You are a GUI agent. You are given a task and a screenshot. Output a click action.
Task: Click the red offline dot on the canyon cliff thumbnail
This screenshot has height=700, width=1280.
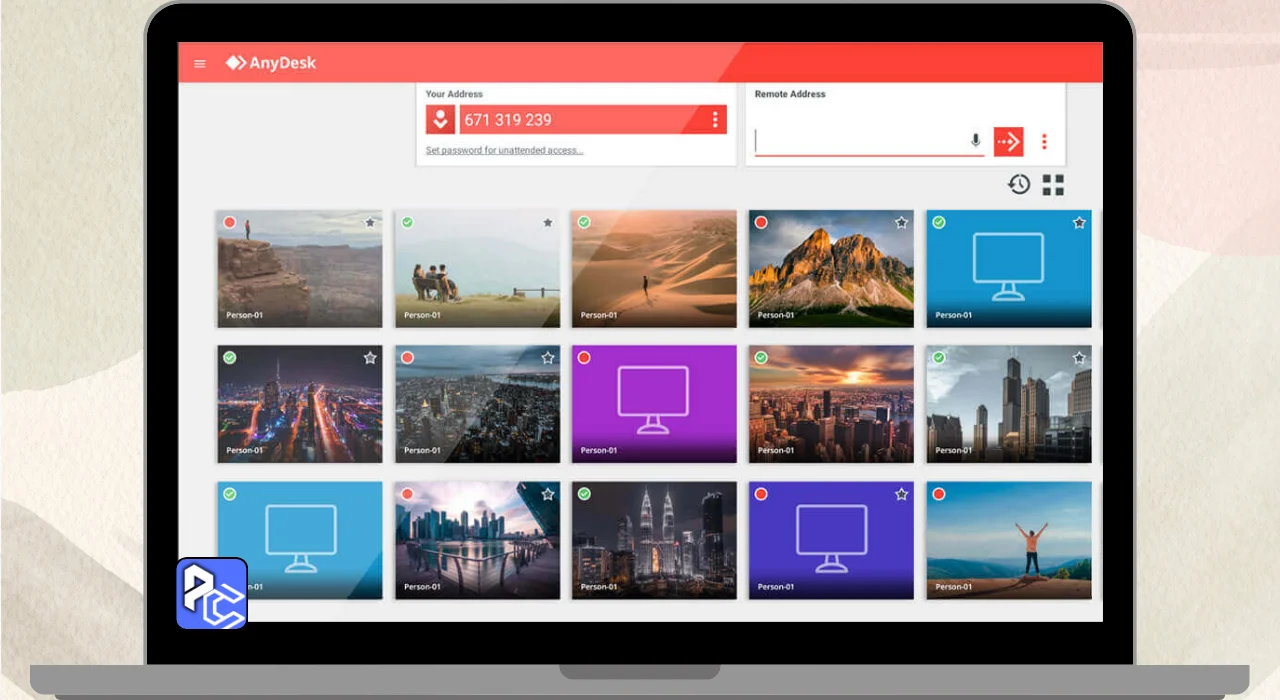coord(230,222)
